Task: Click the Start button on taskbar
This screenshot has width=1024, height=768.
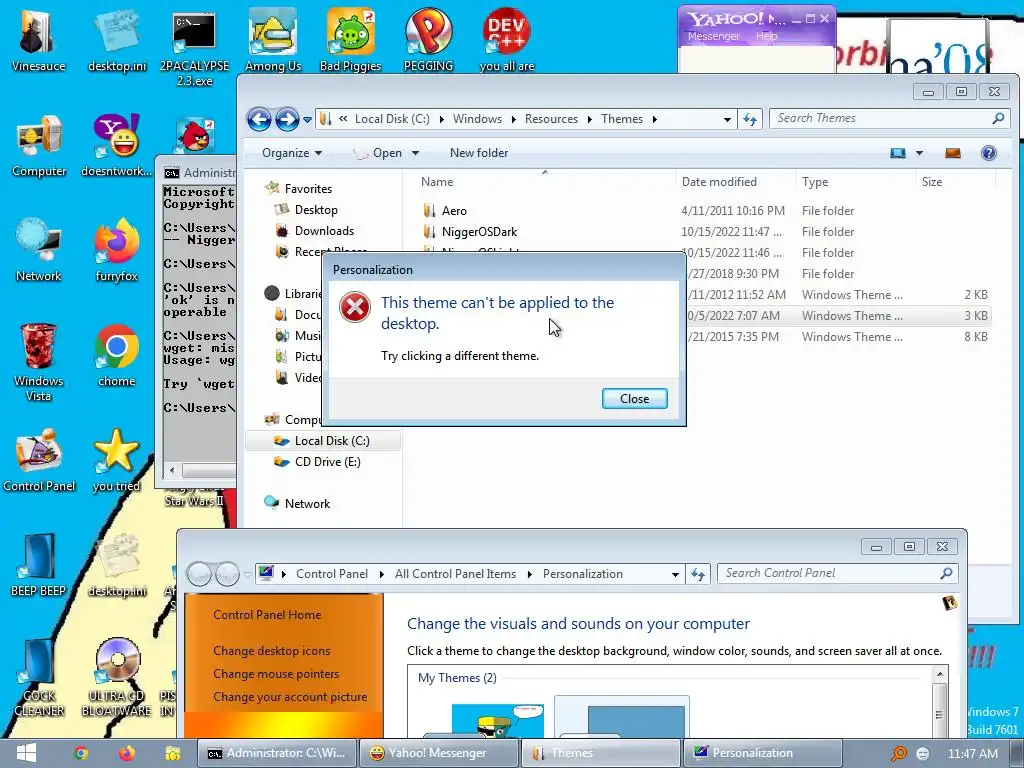Action: [26, 753]
